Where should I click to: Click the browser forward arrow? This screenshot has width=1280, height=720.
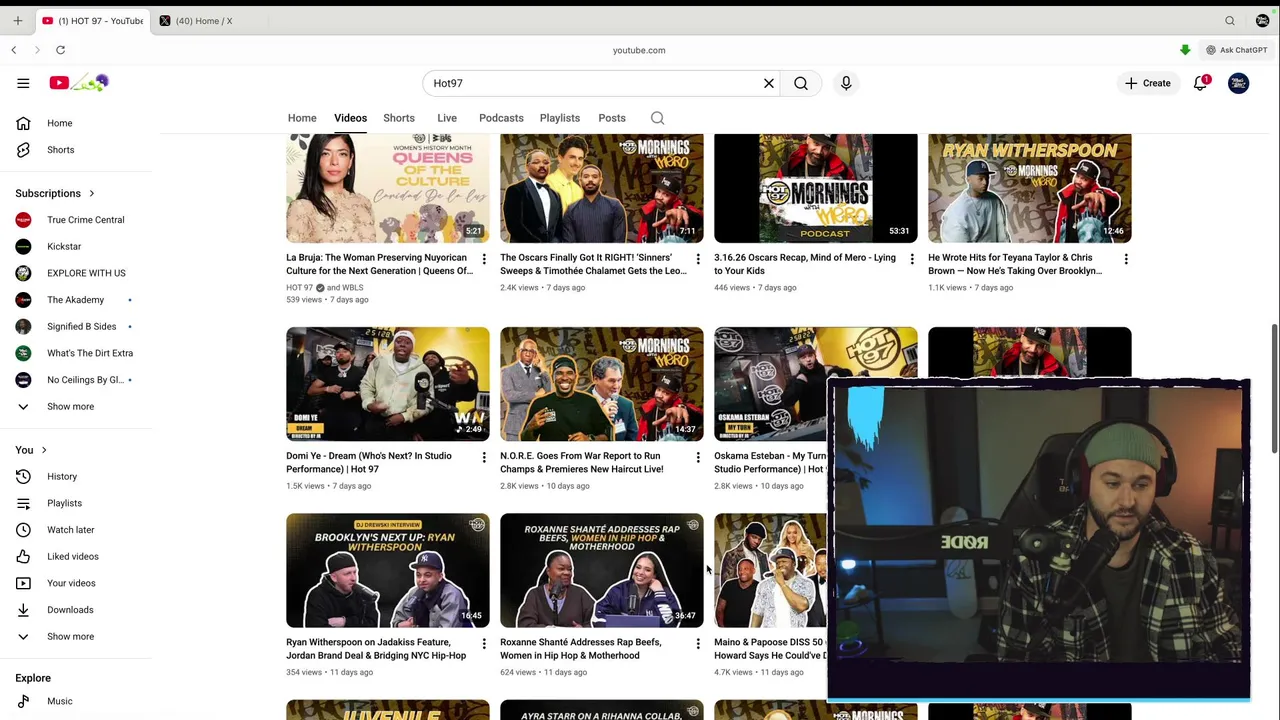click(x=38, y=50)
